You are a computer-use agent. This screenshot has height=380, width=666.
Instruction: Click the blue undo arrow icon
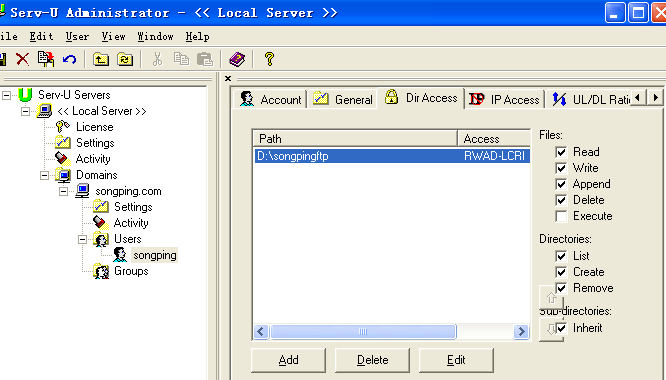click(69, 59)
